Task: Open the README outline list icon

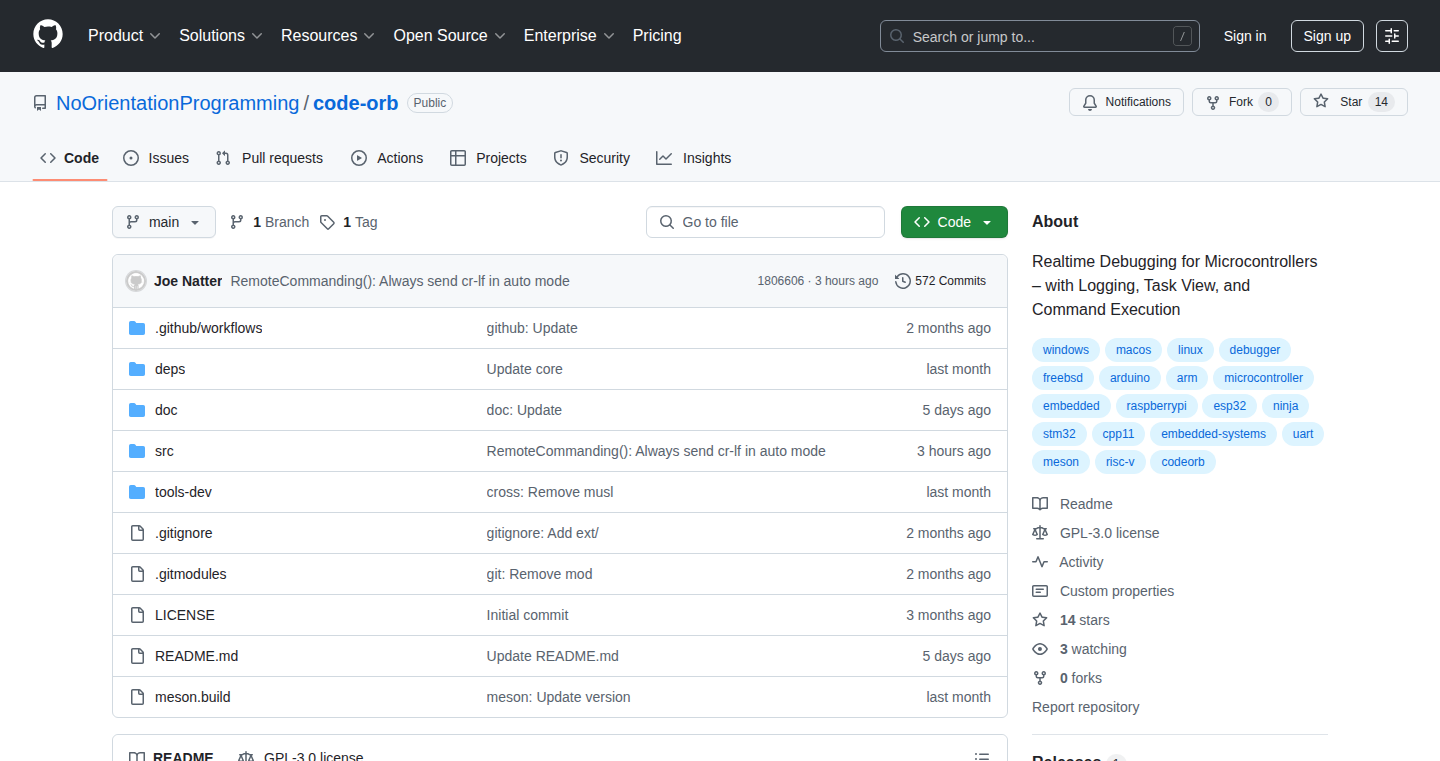Action: point(982,756)
